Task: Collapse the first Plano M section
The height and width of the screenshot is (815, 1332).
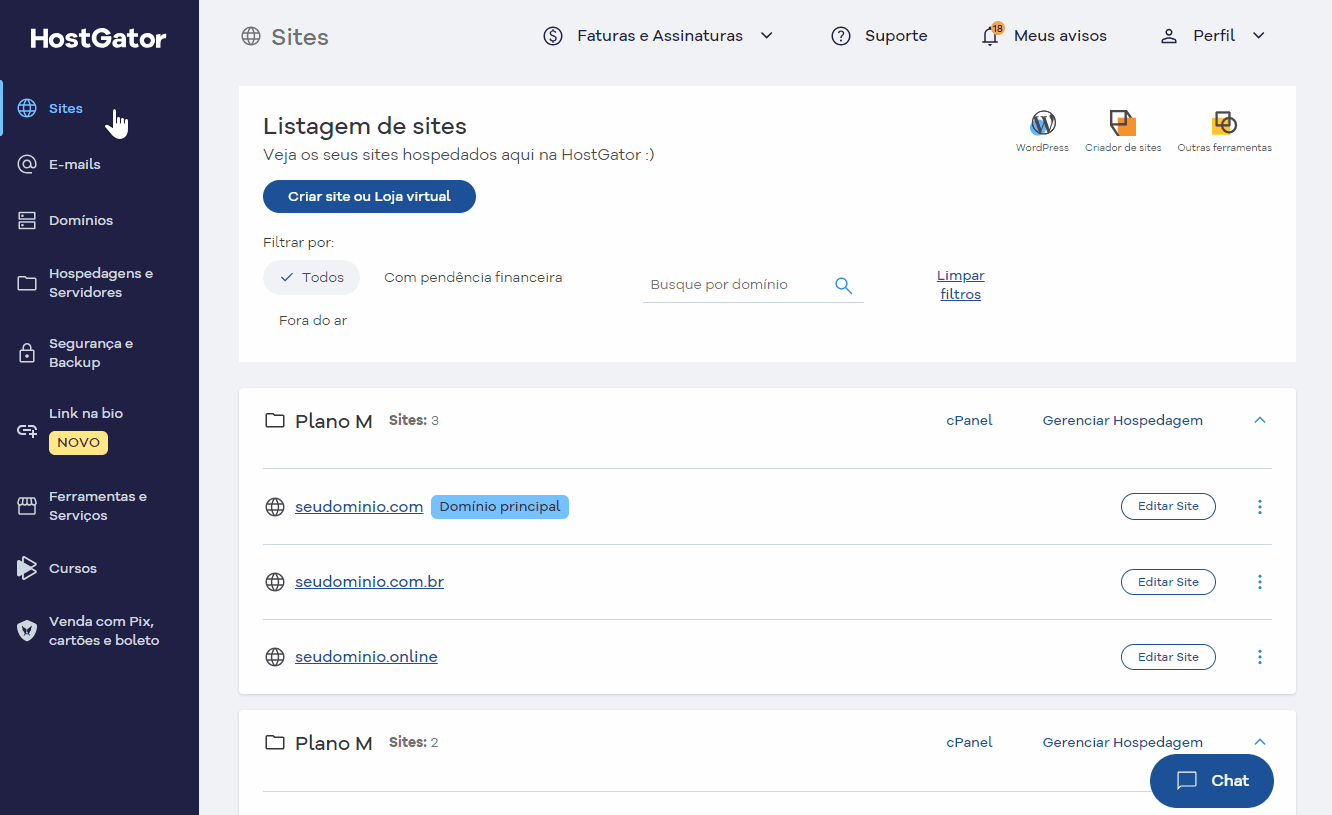Action: point(1260,420)
